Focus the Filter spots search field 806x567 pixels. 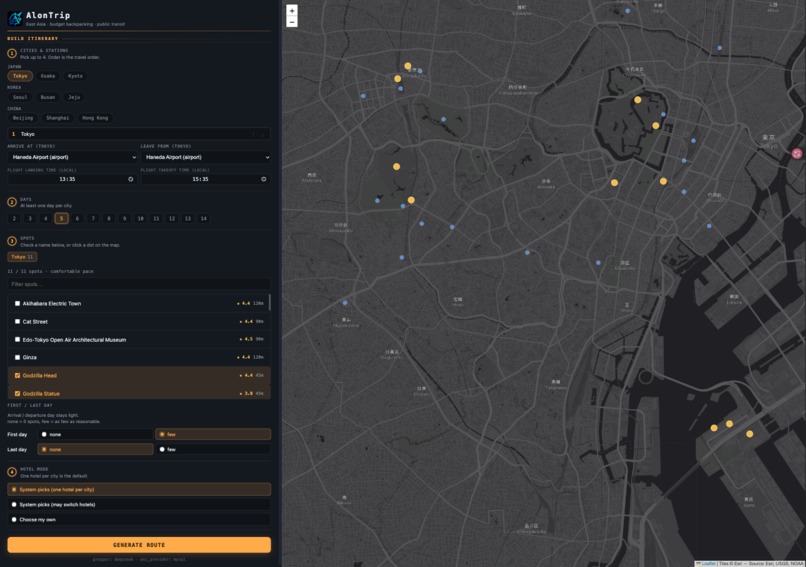click(x=139, y=284)
